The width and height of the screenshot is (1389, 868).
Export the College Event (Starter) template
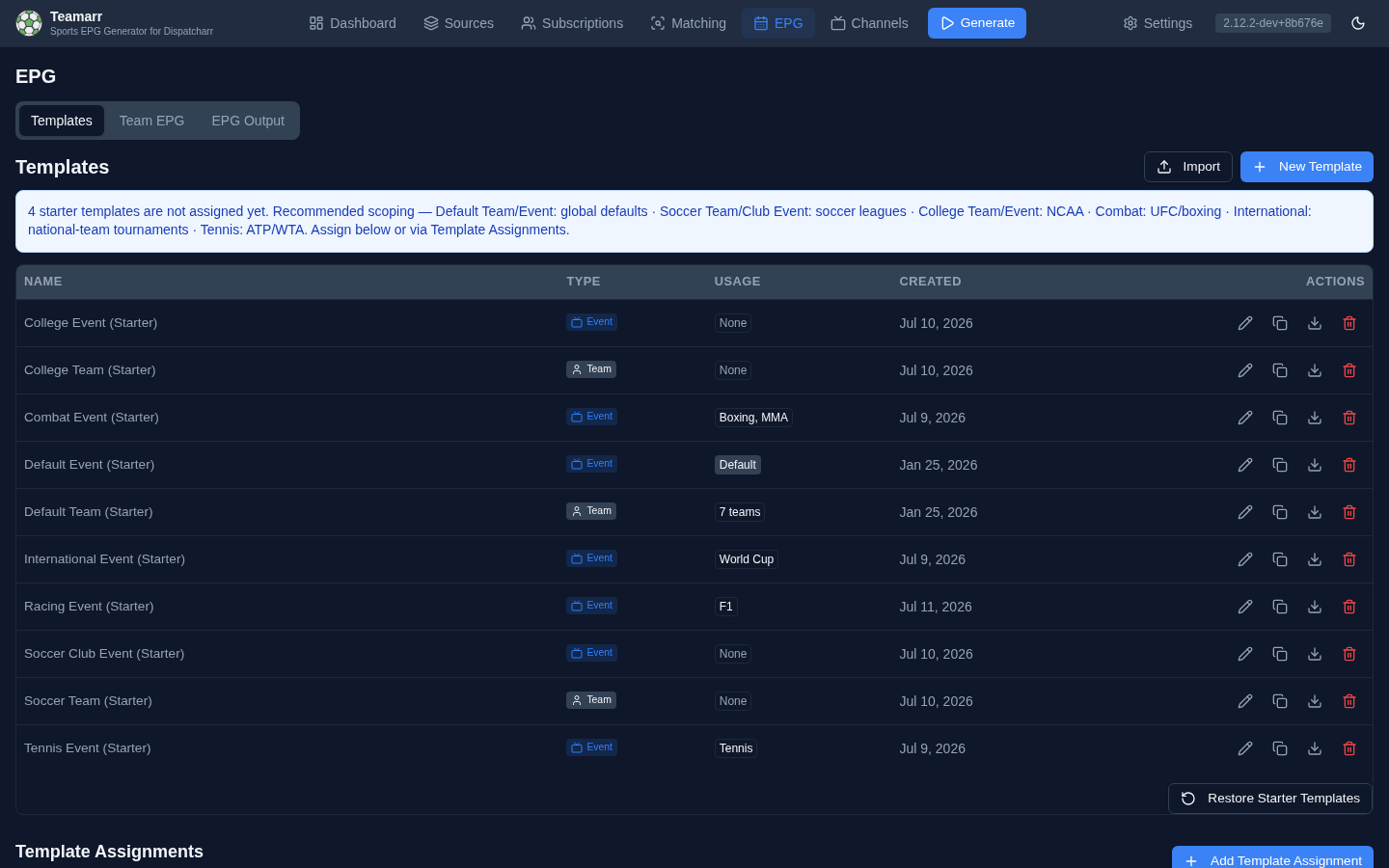point(1315,323)
